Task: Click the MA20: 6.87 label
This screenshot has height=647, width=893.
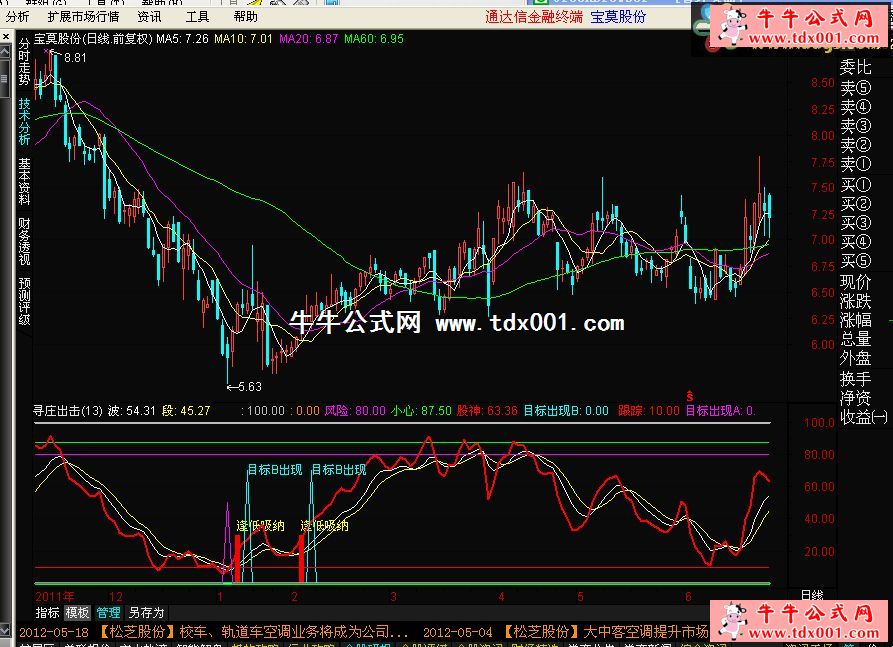Action: (309, 39)
